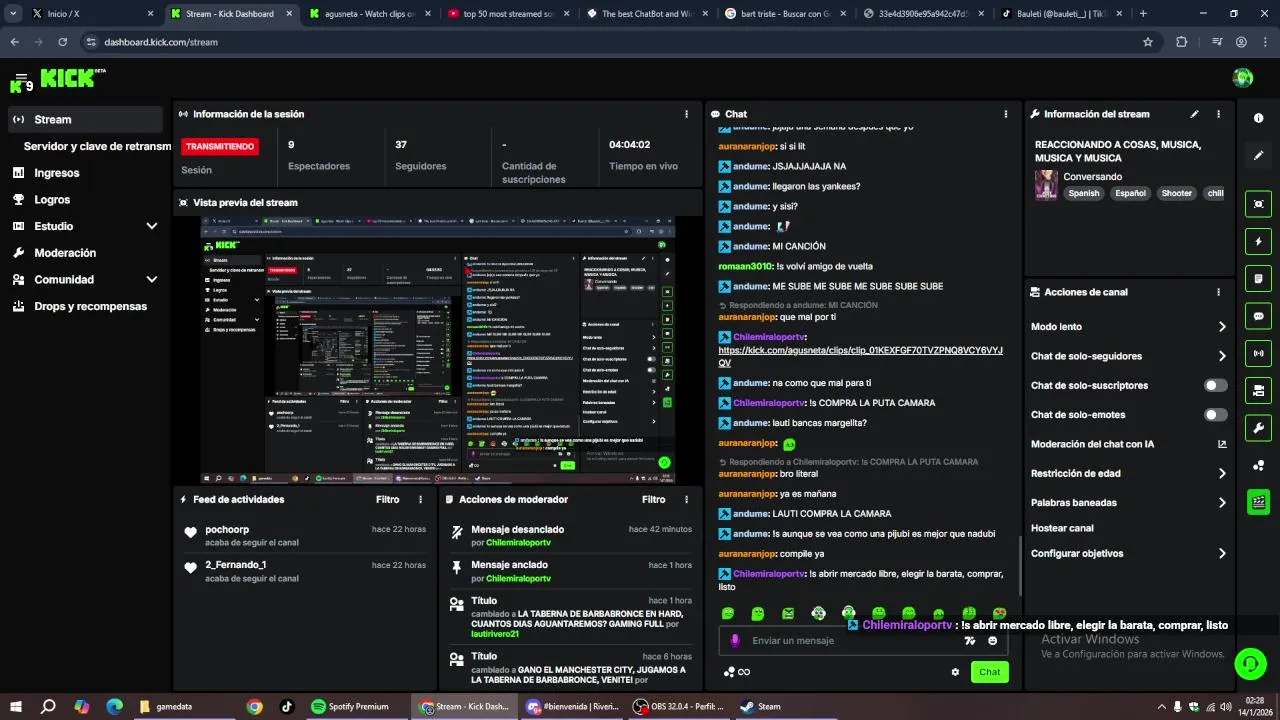
Task: Toggle the session info note icon in sidebar
Action: click(1258, 278)
